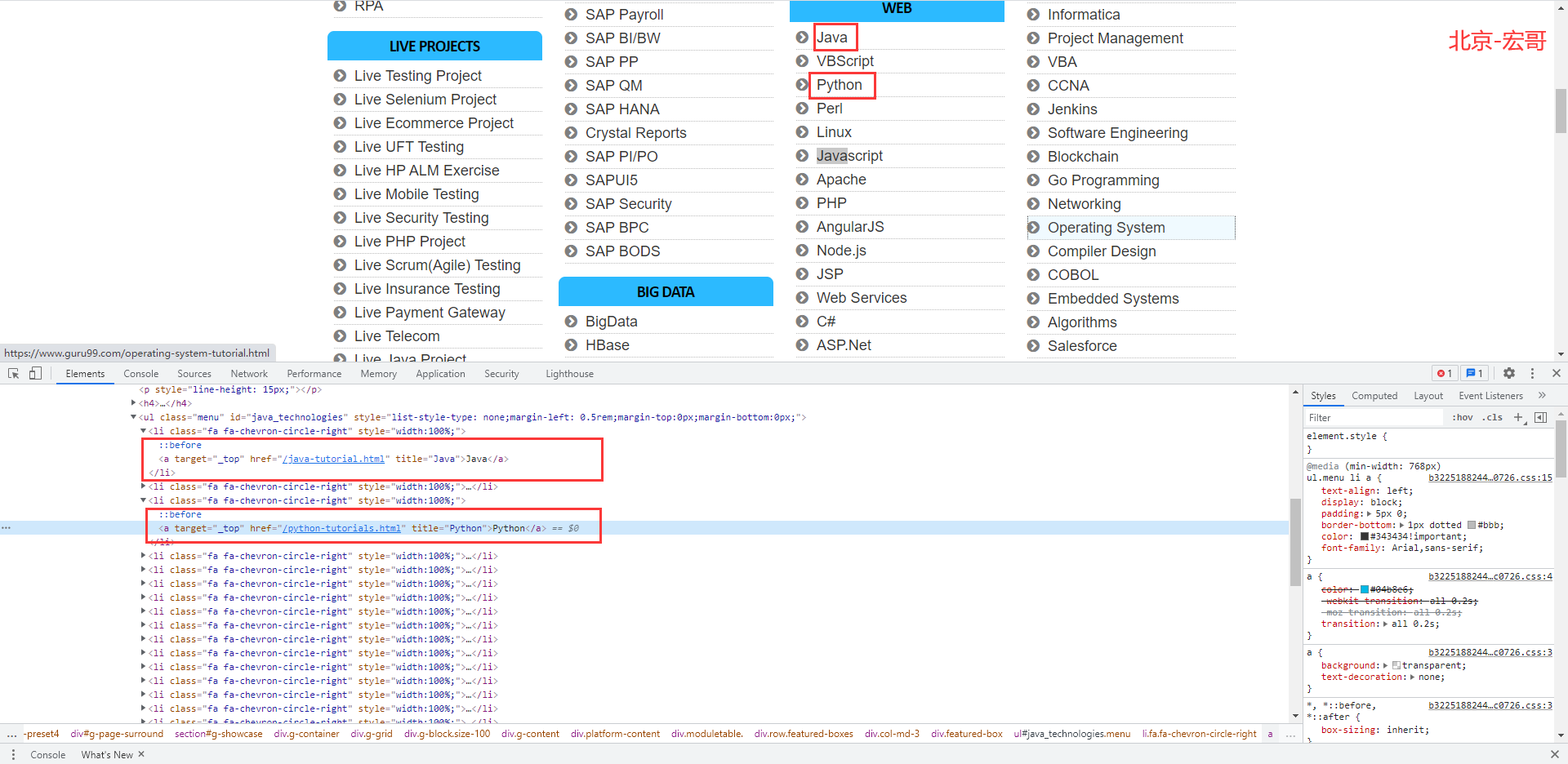Close the bottom console drawer
Image resolution: width=1568 pixels, height=764 pixels.
pyautogui.click(x=1555, y=754)
